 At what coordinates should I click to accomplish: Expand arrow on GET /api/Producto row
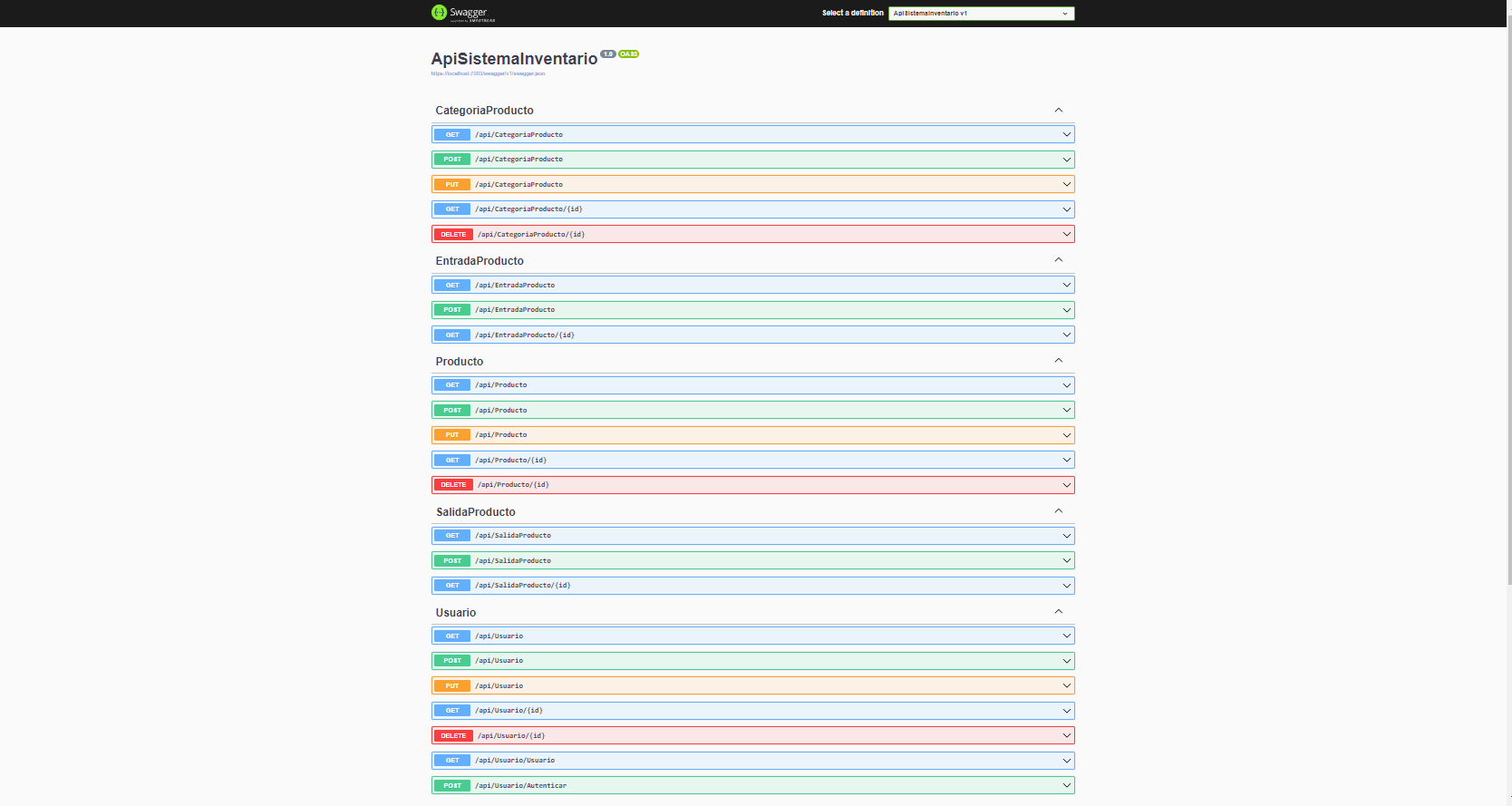[1066, 385]
